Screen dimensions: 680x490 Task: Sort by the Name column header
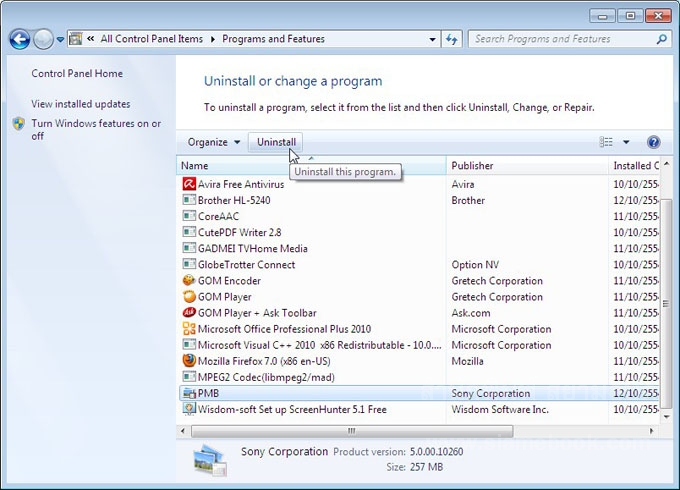(x=311, y=166)
